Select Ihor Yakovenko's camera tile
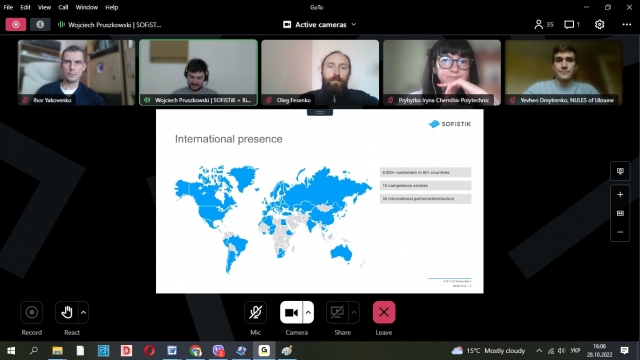640x360 pixels. click(x=76, y=72)
